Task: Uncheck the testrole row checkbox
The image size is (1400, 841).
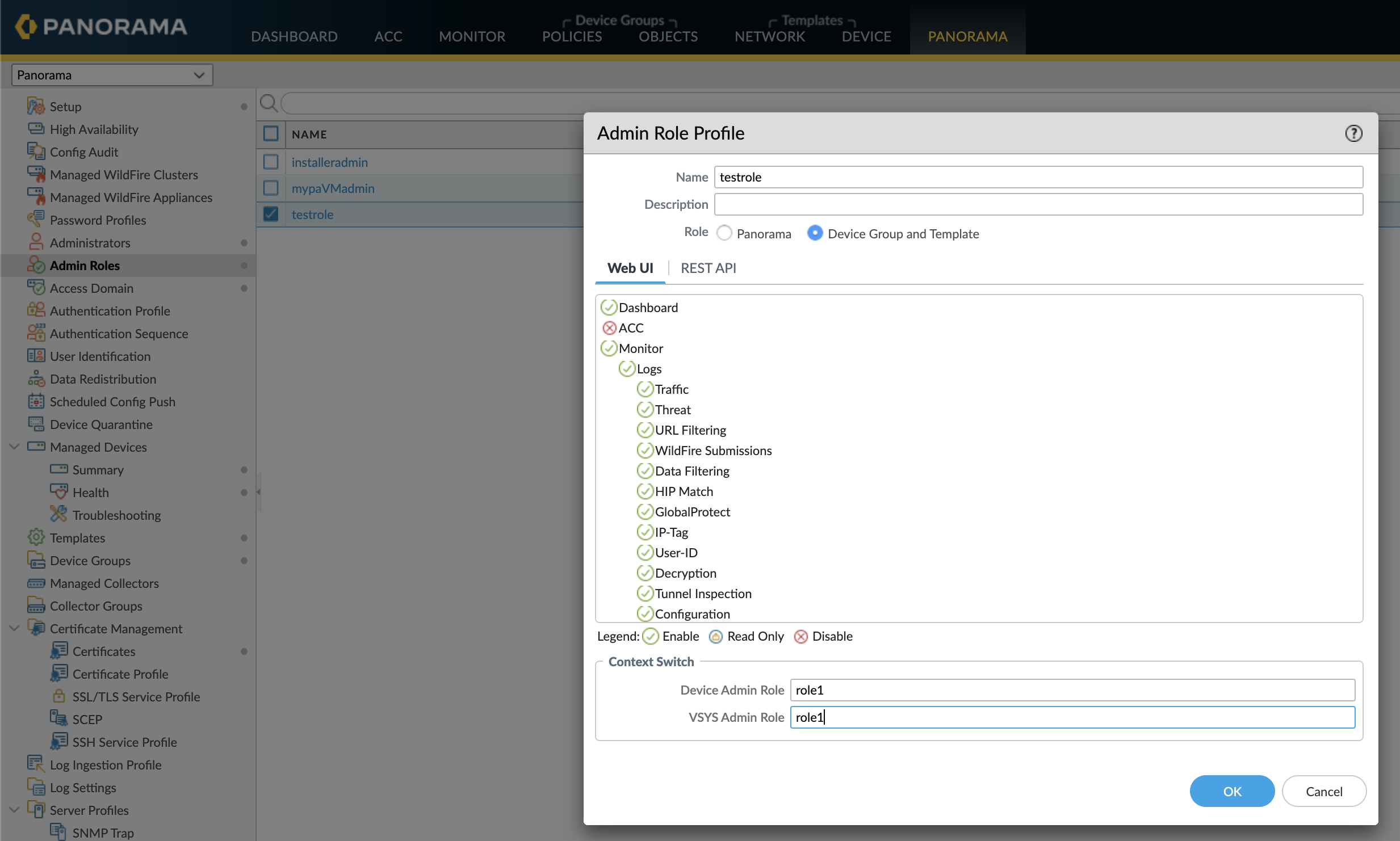Action: pos(271,215)
